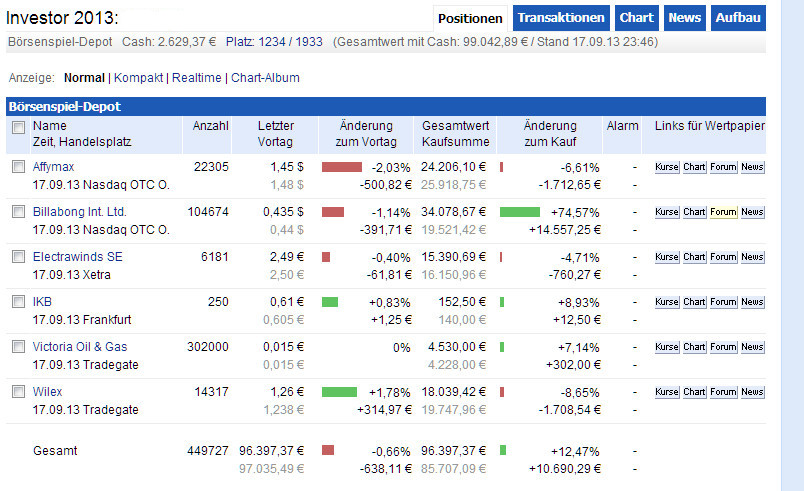Select the Wilex position checkbox
This screenshot has width=804, height=491.
[18, 392]
